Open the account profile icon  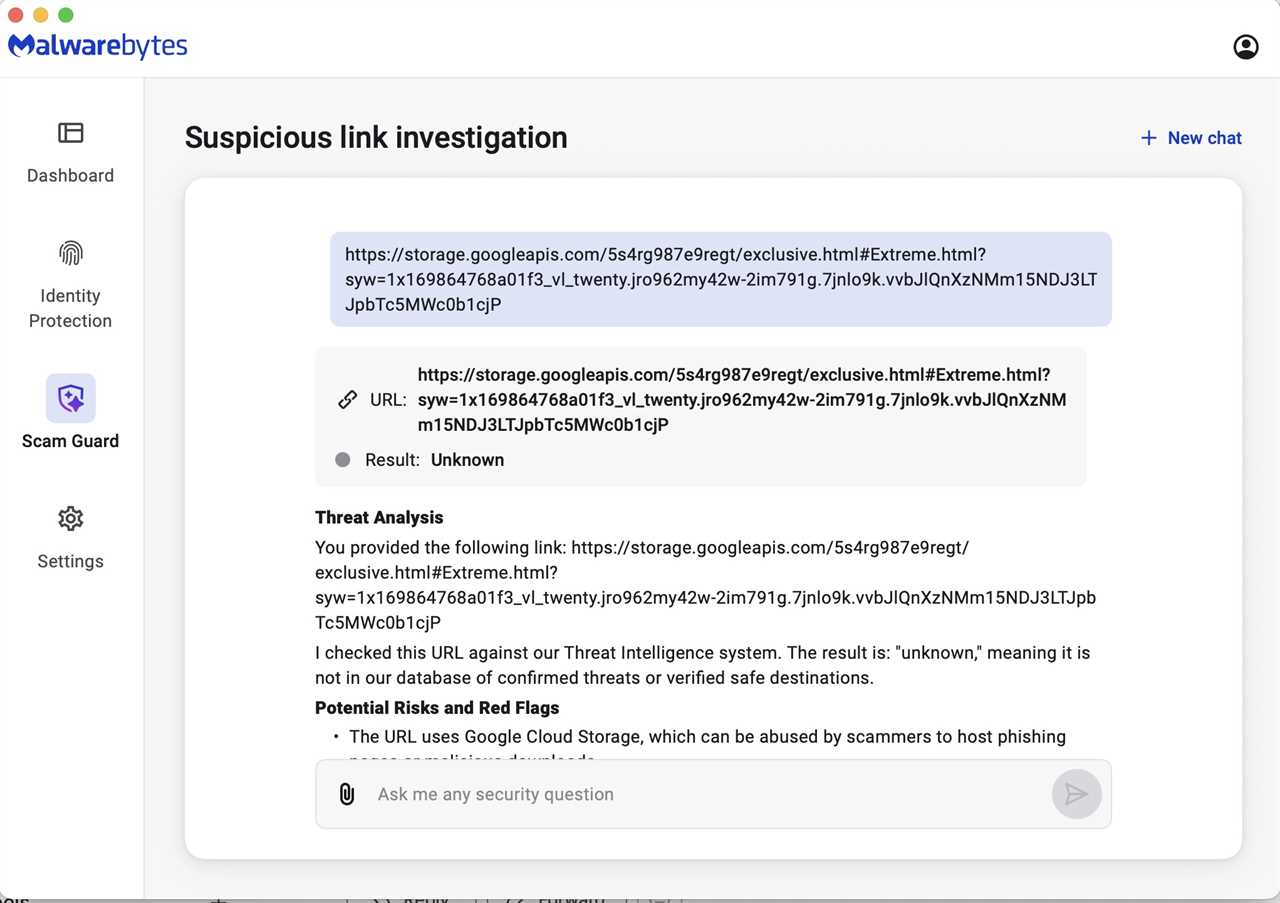[x=1246, y=46]
